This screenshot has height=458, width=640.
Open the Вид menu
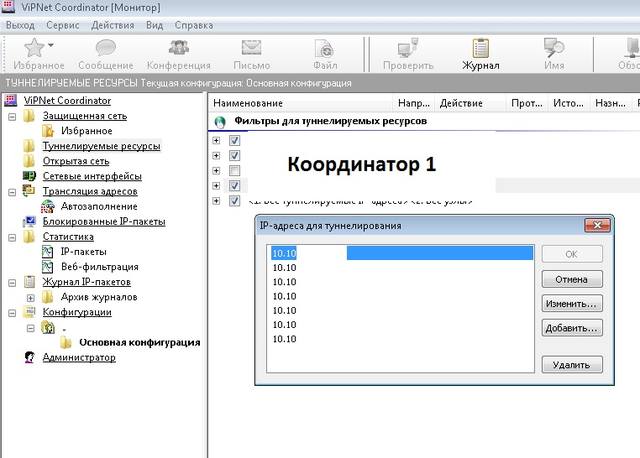[x=154, y=25]
